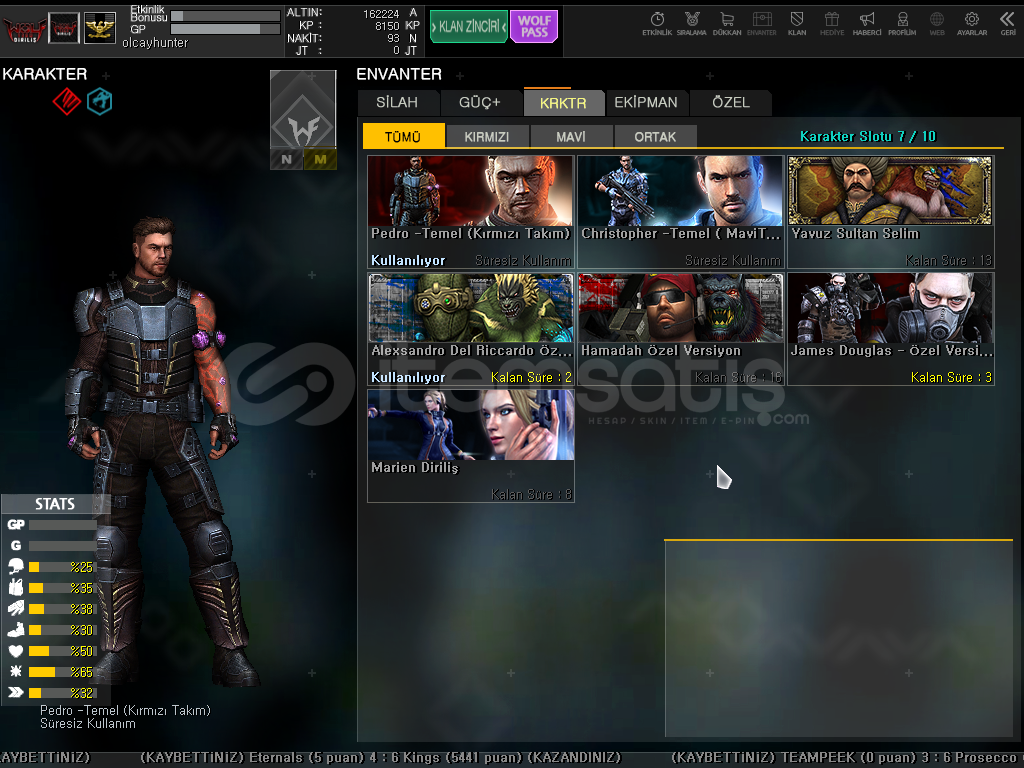Image resolution: width=1024 pixels, height=768 pixels.
Task: Toggle the N mode button
Action: pos(287,159)
